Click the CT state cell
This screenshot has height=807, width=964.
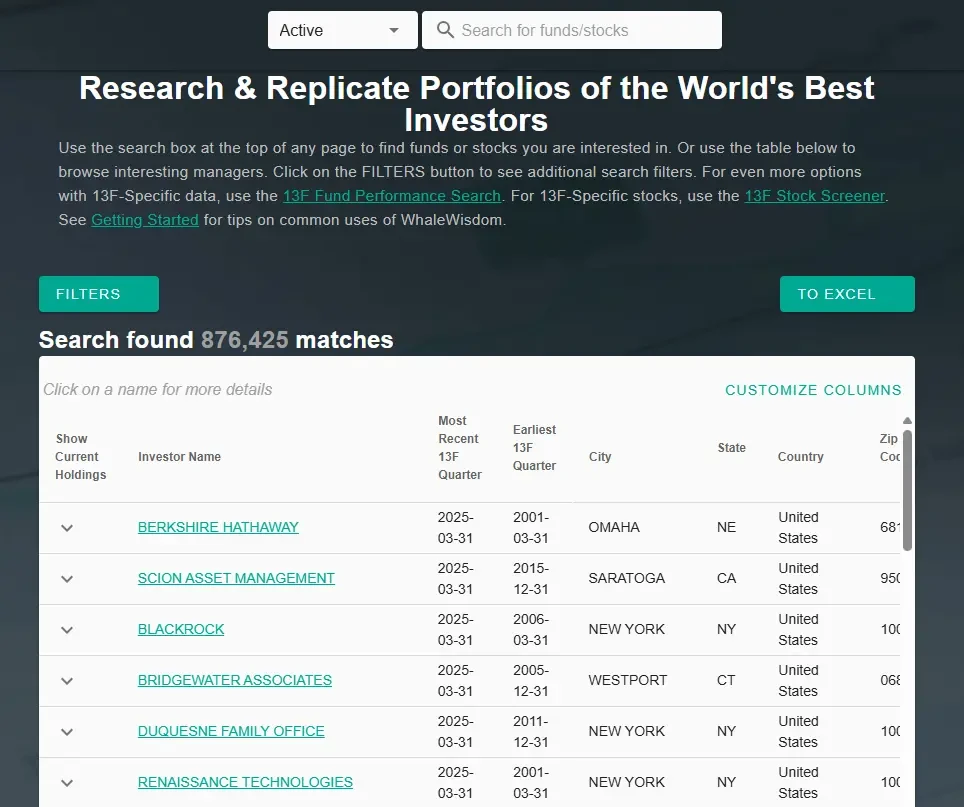(726, 680)
